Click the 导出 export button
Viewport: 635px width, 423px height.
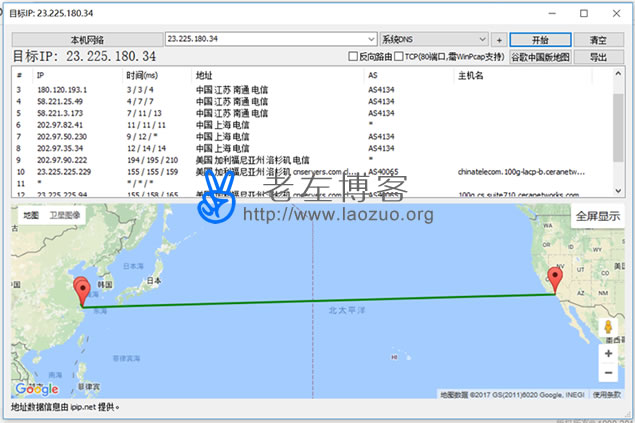598,57
